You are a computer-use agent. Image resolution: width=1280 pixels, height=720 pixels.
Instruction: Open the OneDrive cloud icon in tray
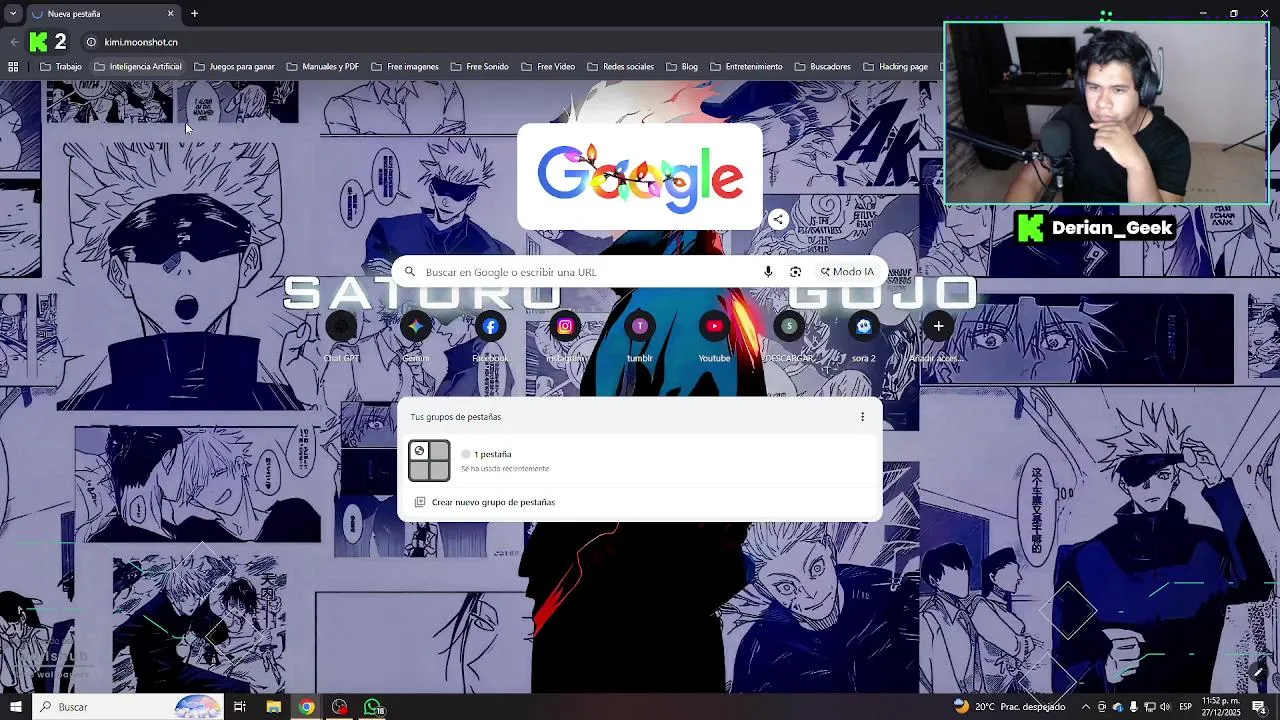[x=1118, y=707]
